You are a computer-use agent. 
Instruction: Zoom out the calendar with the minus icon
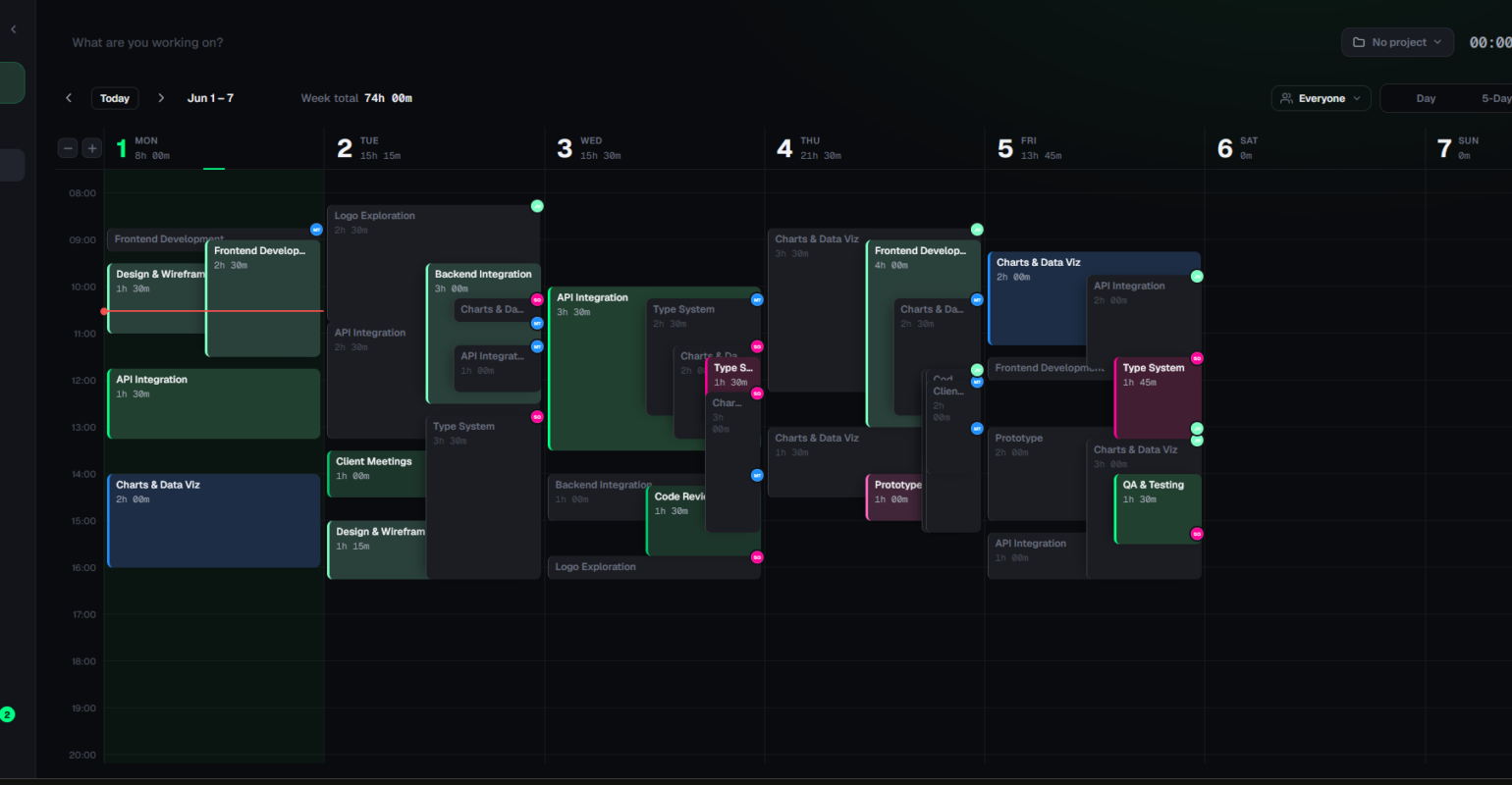tap(68, 148)
